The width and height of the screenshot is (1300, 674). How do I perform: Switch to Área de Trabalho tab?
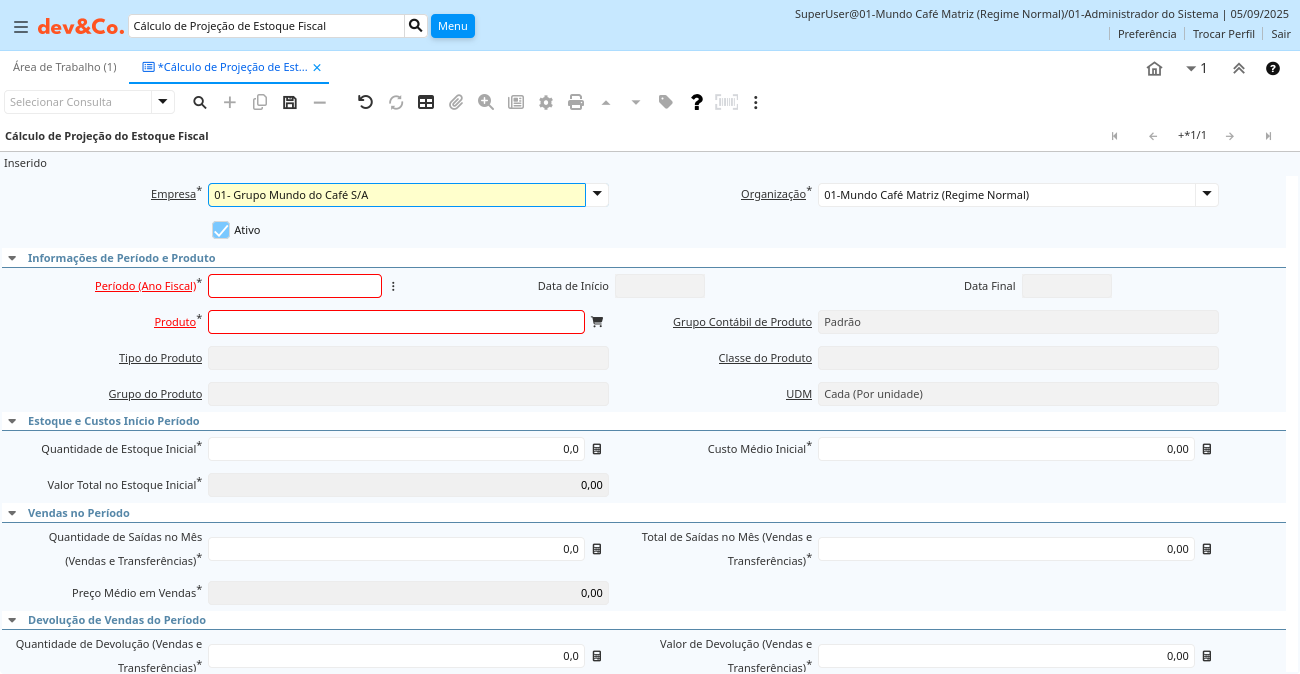coord(64,67)
